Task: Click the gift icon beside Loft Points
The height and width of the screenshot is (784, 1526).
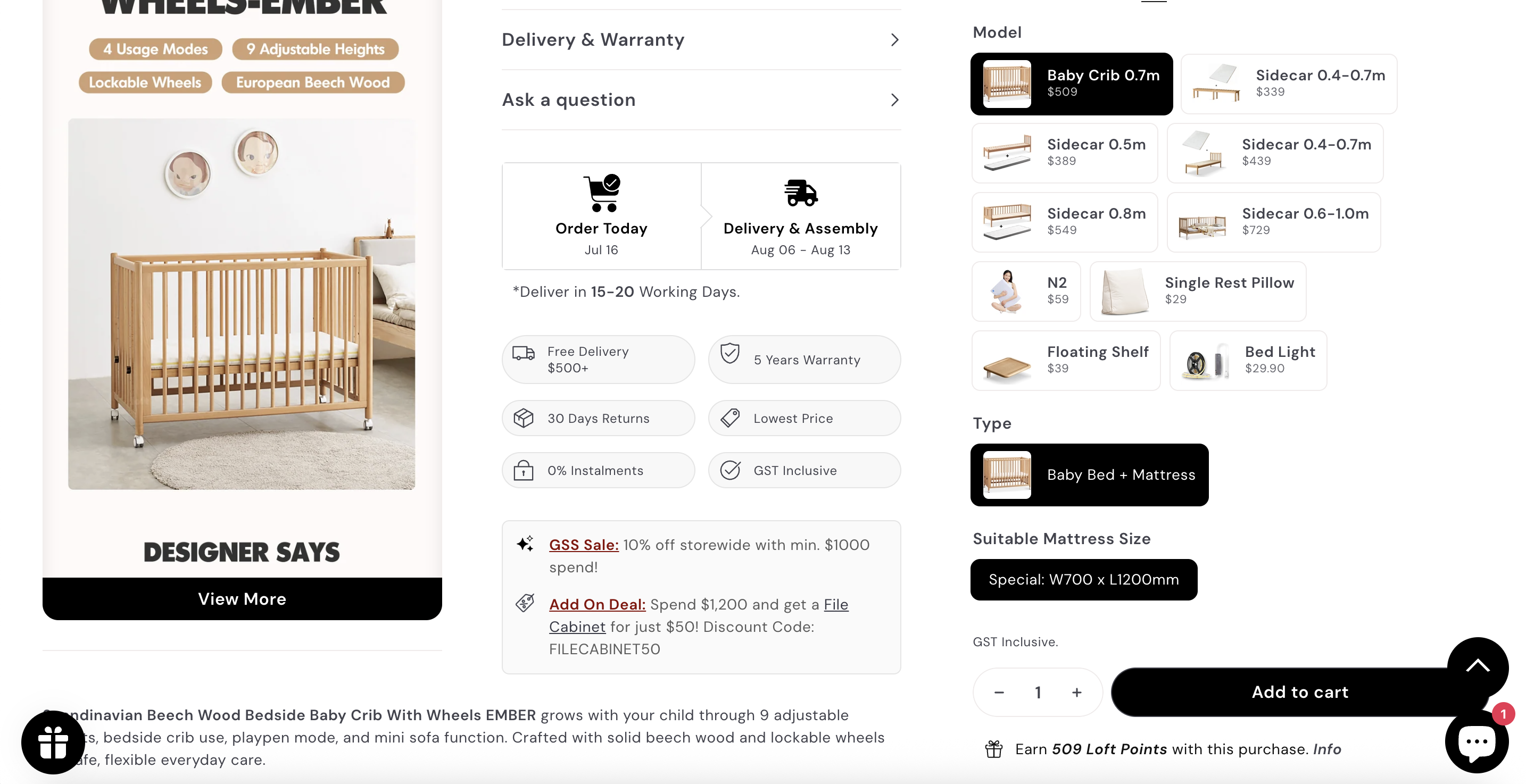Action: click(993, 749)
